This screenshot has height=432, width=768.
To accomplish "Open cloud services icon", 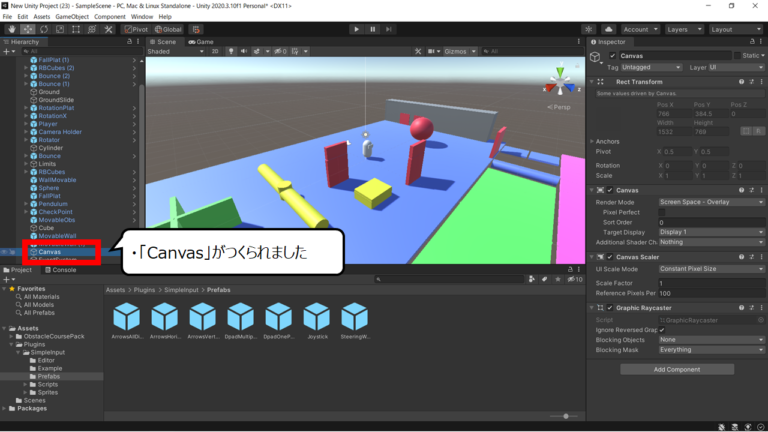I will (x=608, y=29).
